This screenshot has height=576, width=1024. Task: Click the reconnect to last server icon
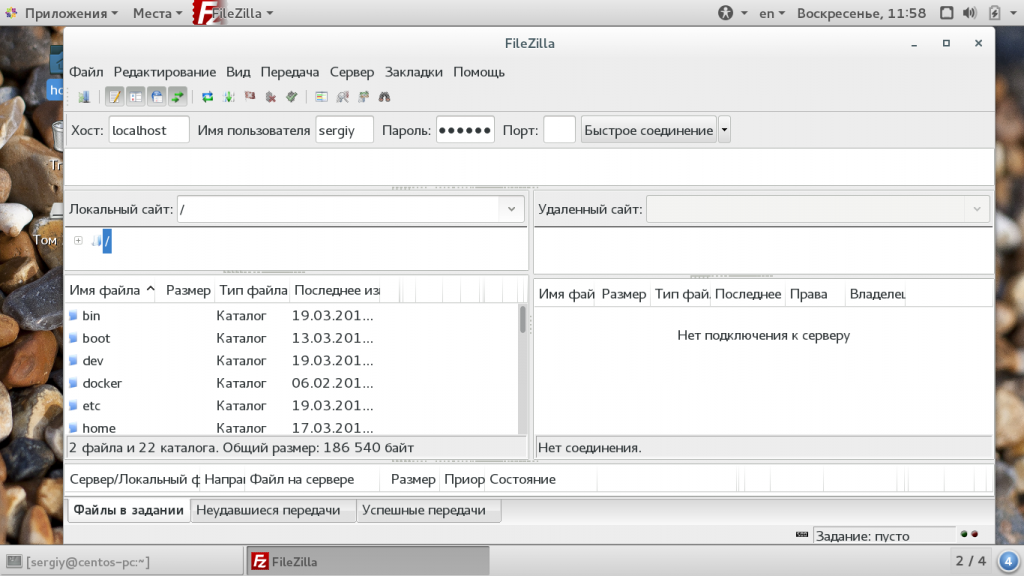click(x=291, y=97)
